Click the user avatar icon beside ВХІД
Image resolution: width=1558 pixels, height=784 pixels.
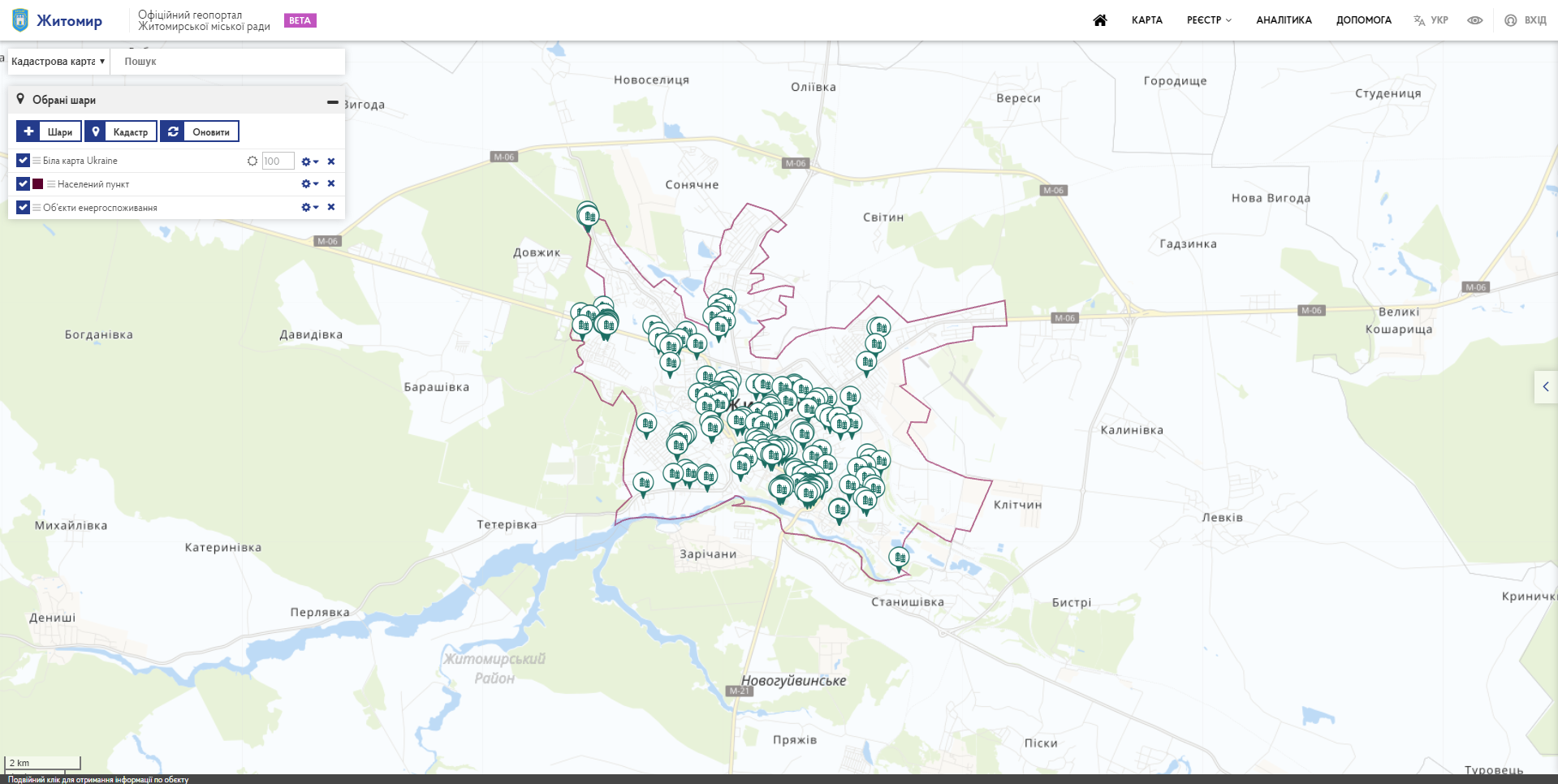point(1510,20)
